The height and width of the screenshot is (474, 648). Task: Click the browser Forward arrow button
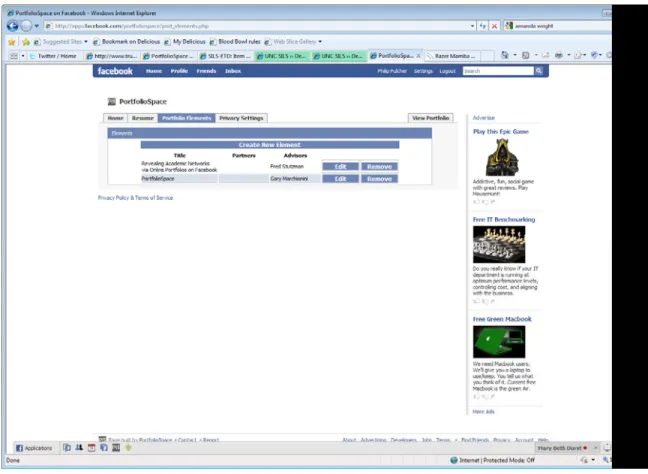point(26,26)
